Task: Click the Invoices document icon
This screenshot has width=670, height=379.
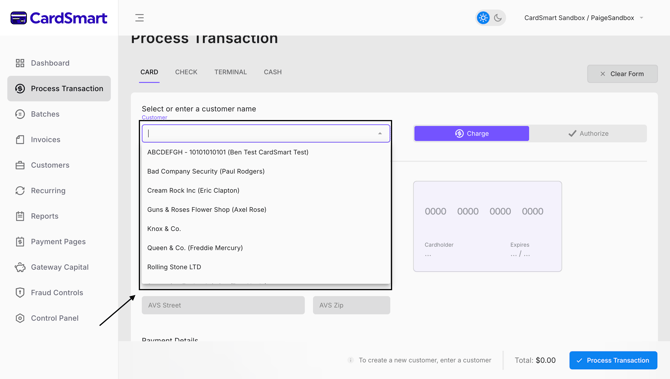Action: tap(20, 140)
